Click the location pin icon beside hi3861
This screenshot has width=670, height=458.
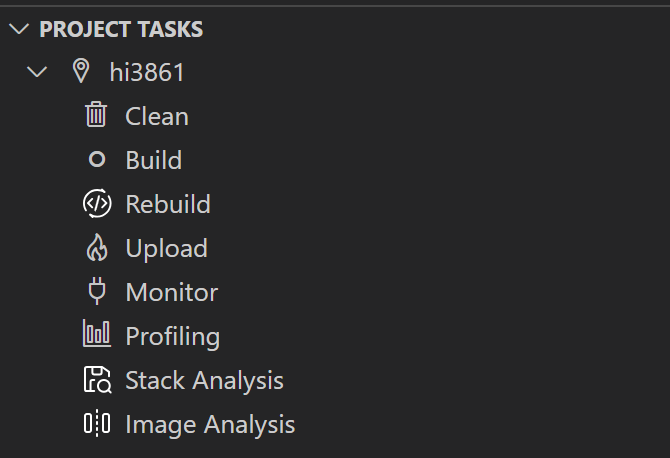tap(81, 71)
